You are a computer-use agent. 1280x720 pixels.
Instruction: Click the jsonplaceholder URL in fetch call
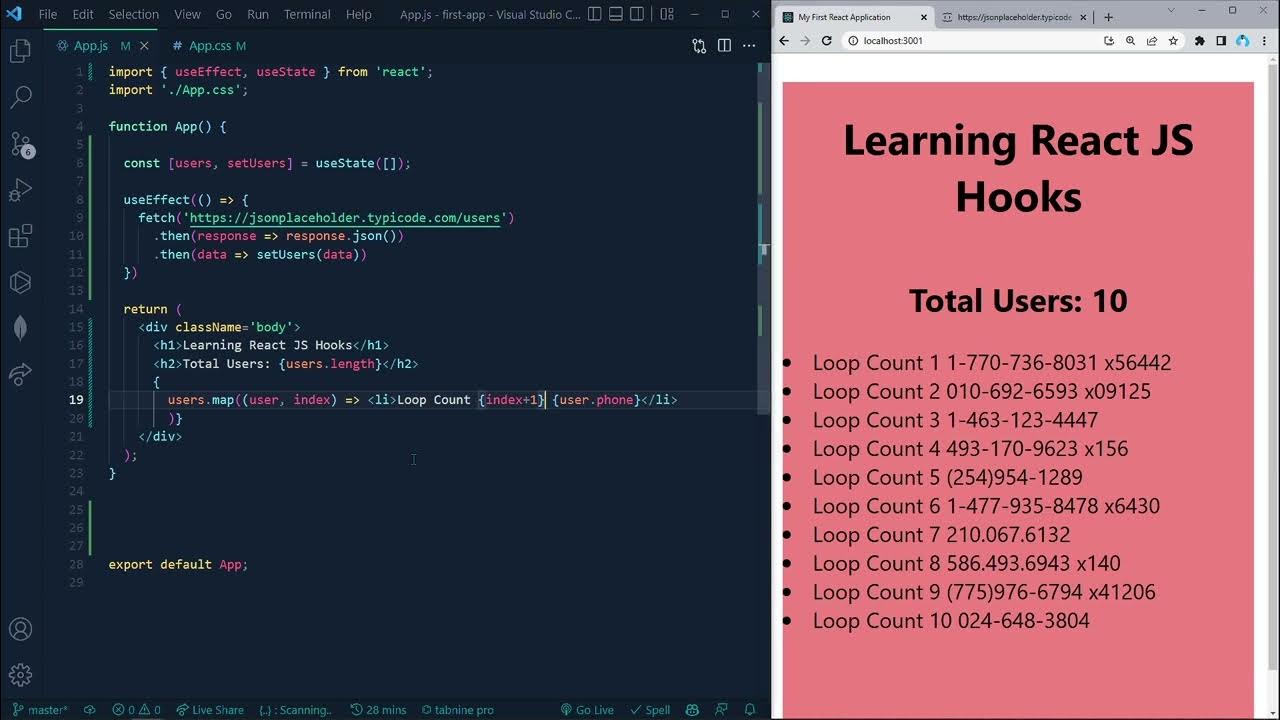[x=347, y=218]
